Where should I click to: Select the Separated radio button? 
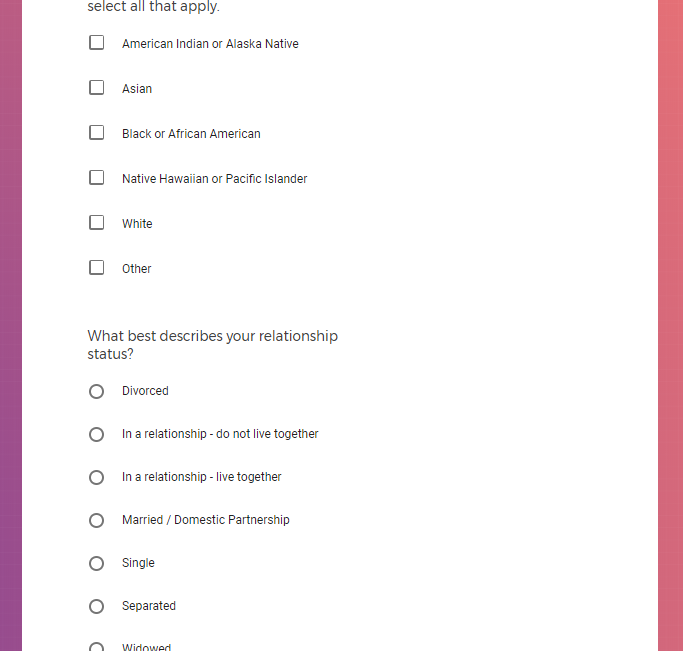tap(97, 606)
